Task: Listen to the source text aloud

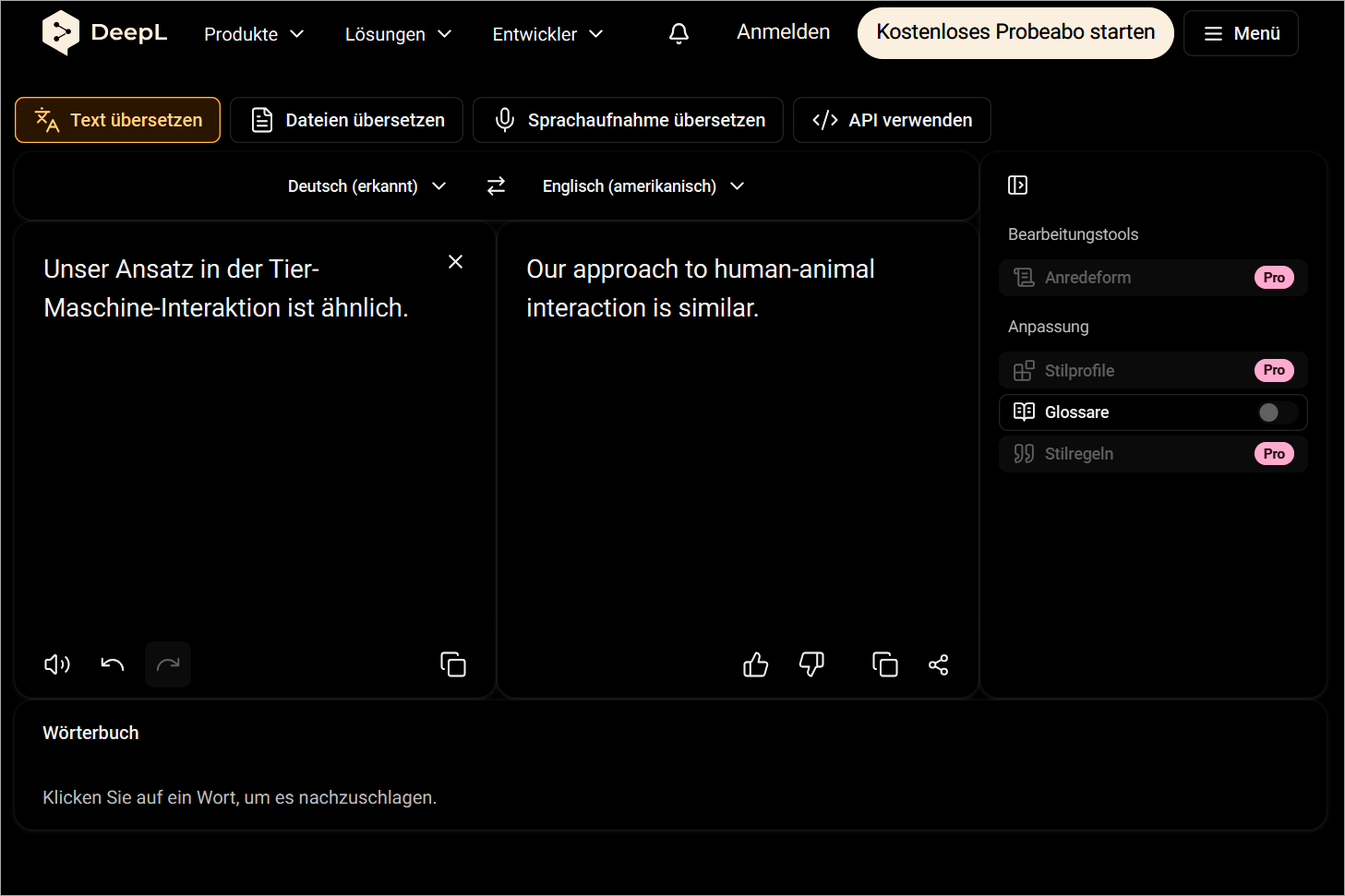Action: pos(57,664)
